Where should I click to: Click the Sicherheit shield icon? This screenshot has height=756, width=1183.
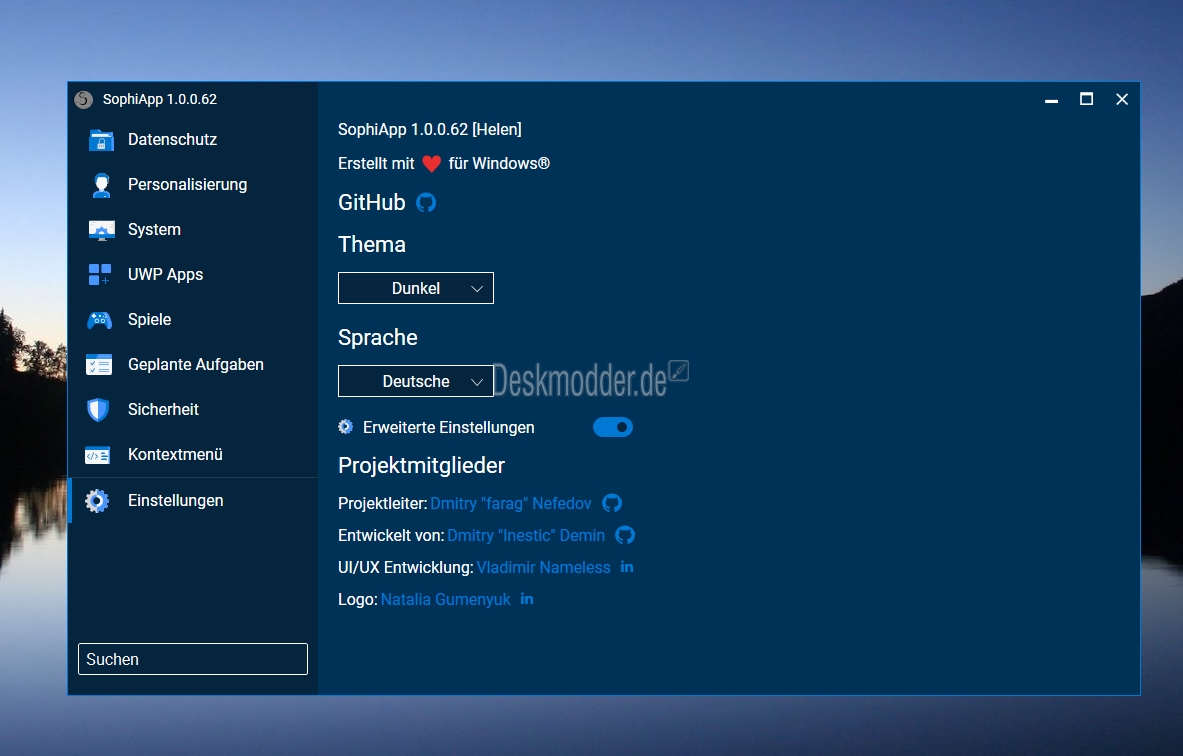coord(98,410)
